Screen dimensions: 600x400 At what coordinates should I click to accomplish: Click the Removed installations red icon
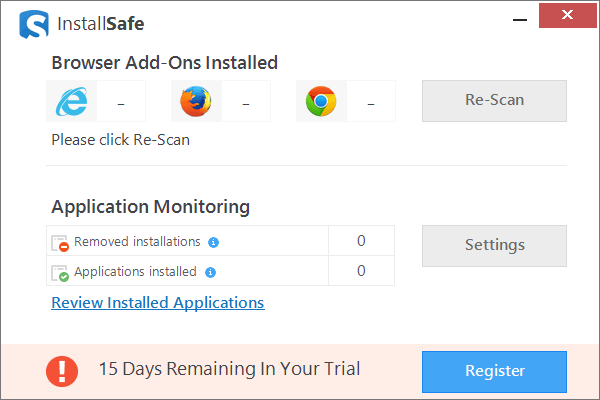coord(60,242)
